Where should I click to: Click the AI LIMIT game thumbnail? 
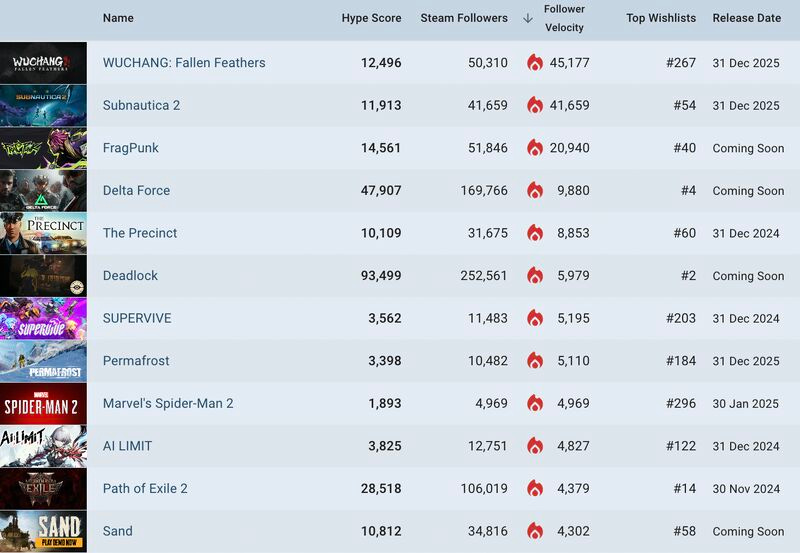[x=43, y=446]
